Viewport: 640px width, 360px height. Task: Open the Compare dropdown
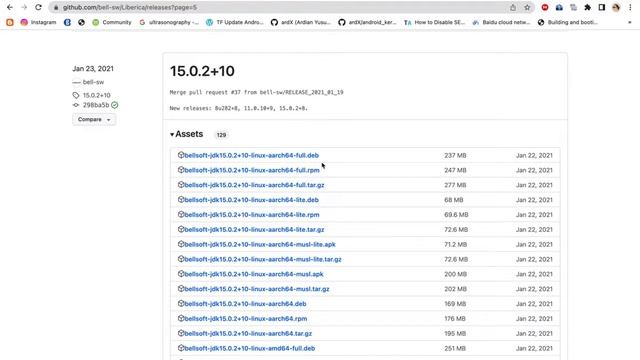(94, 120)
